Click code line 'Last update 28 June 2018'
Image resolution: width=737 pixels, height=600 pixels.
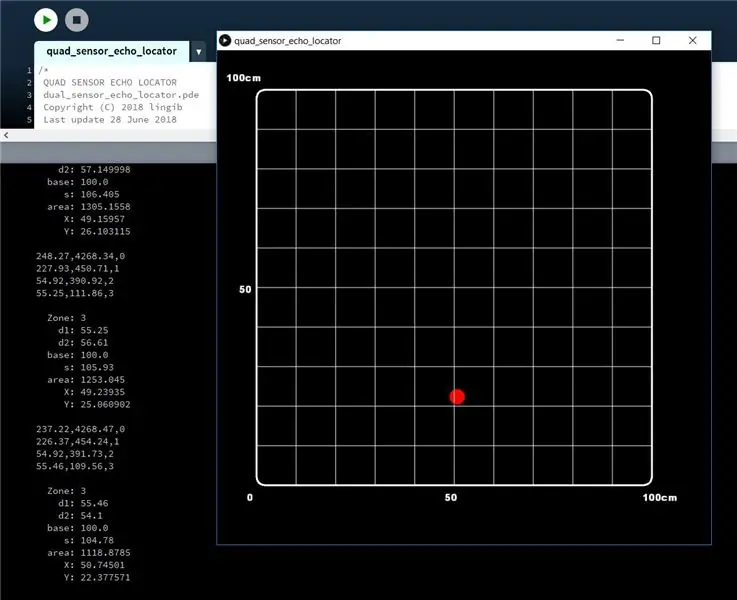pyautogui.click(x=110, y=120)
